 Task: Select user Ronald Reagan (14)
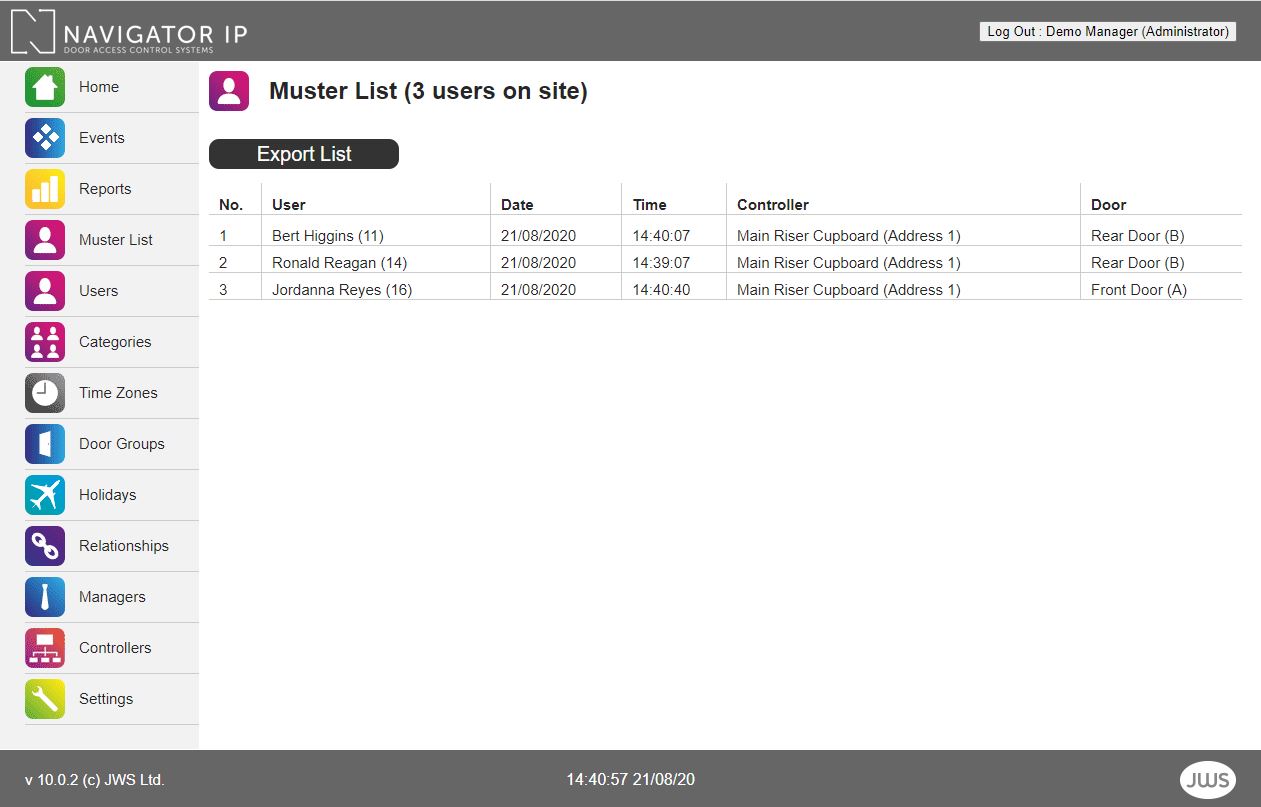point(339,263)
